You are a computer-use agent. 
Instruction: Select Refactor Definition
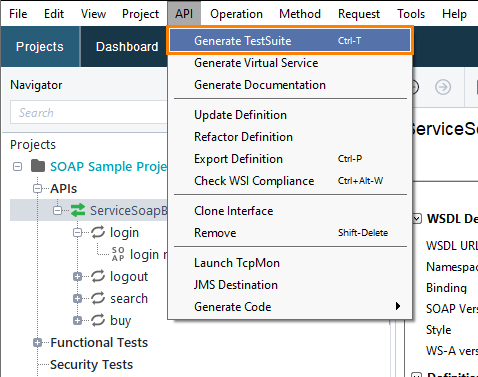(x=290, y=137)
